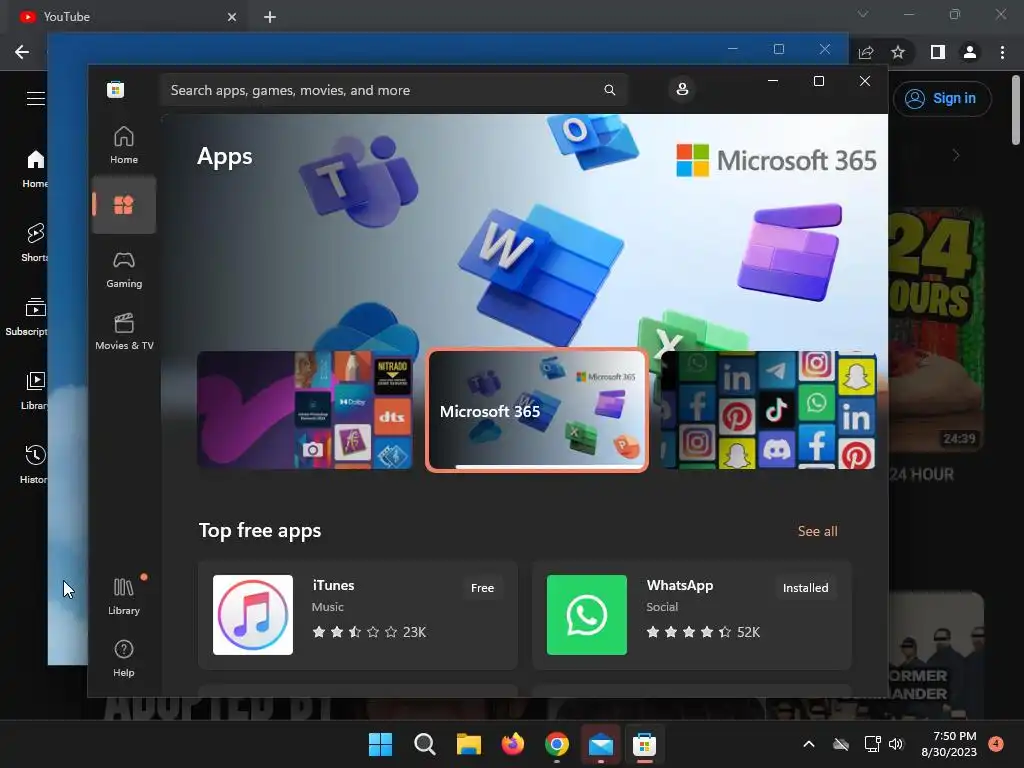Bookmark this page with Chrome star icon

pos(898,52)
